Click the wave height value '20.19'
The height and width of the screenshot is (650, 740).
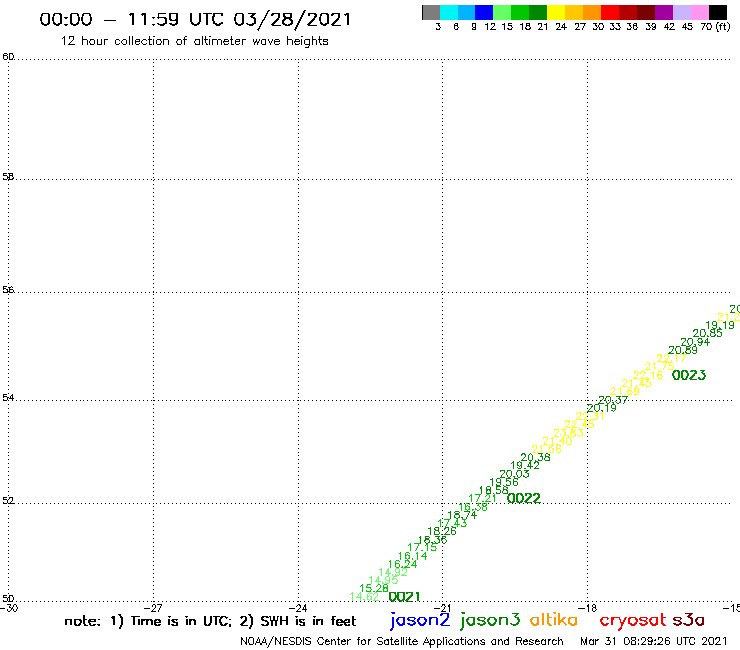602,408
